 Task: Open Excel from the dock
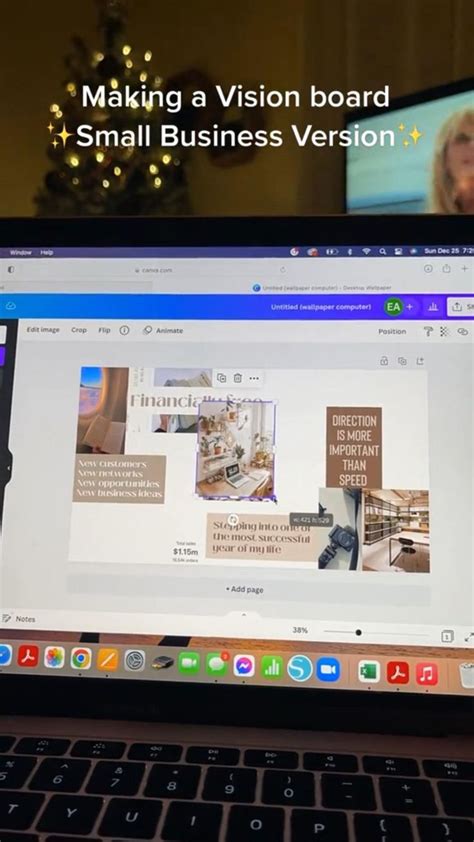pos(369,672)
